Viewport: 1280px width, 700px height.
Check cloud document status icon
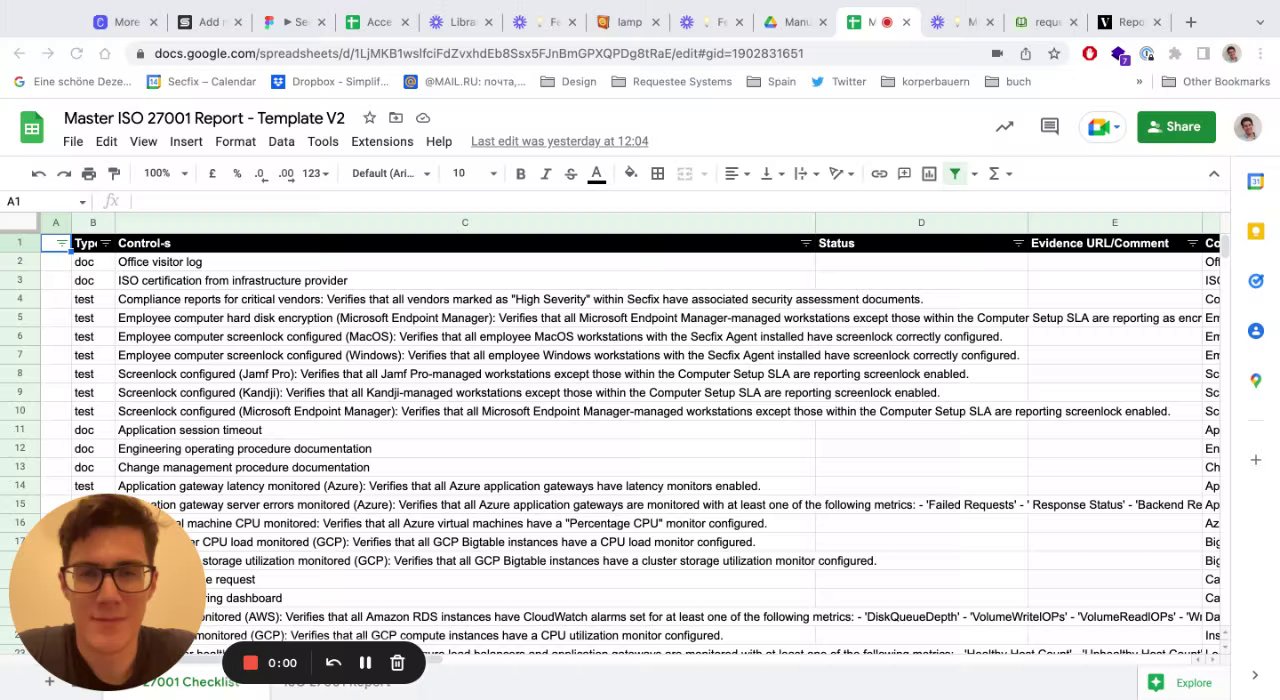coord(423,118)
